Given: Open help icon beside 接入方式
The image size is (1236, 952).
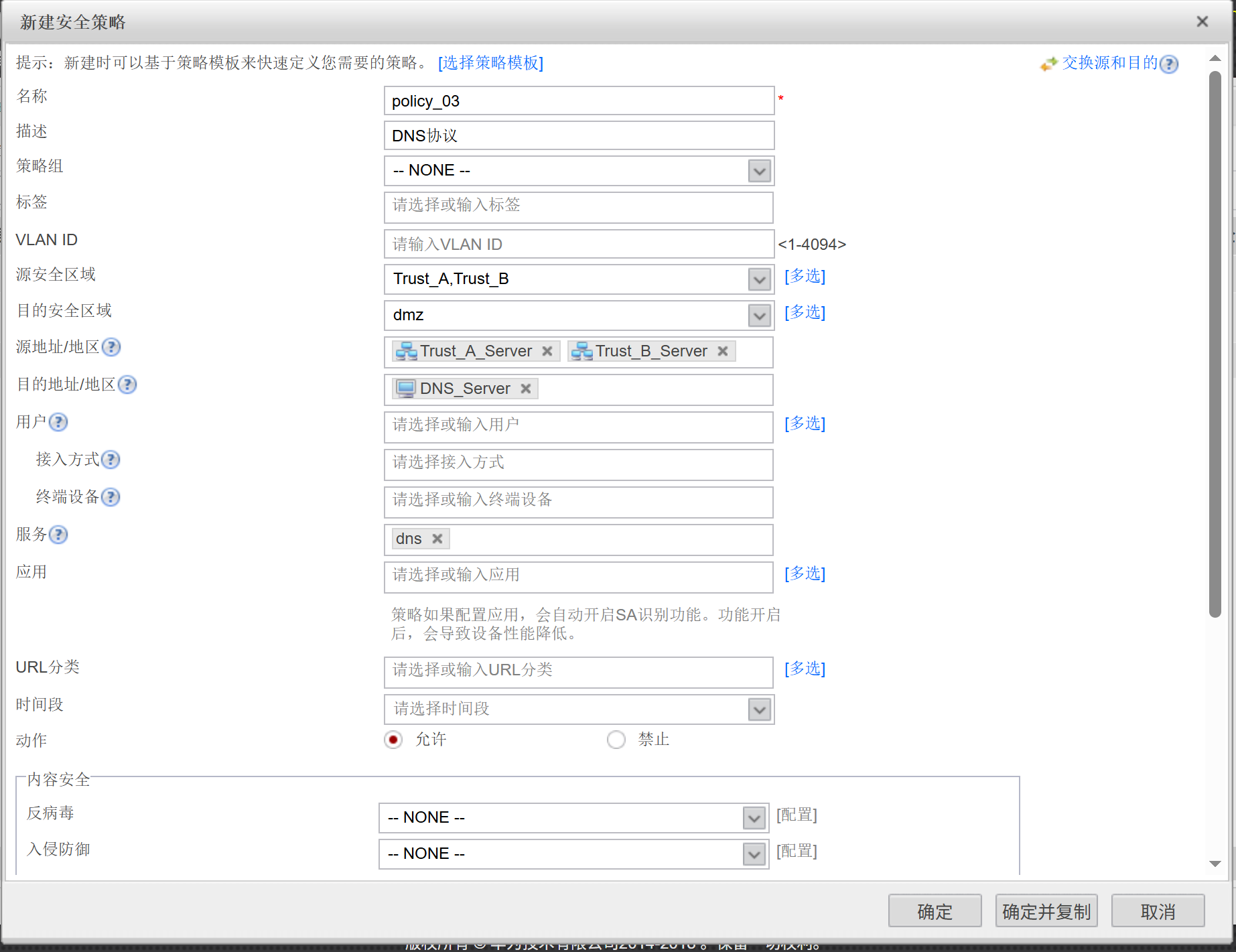Looking at the screenshot, I should [x=111, y=460].
